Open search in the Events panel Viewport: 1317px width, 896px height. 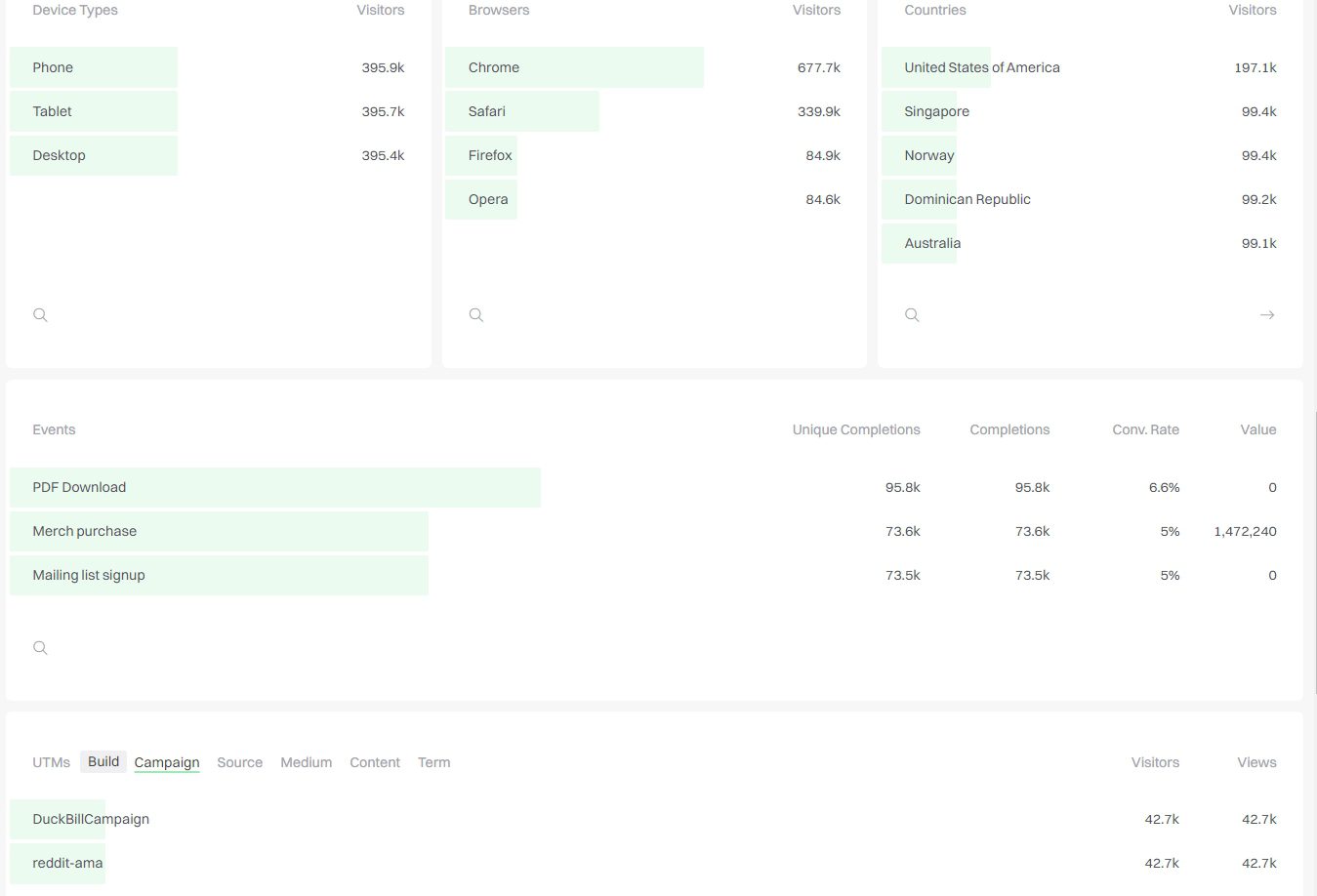click(x=40, y=648)
